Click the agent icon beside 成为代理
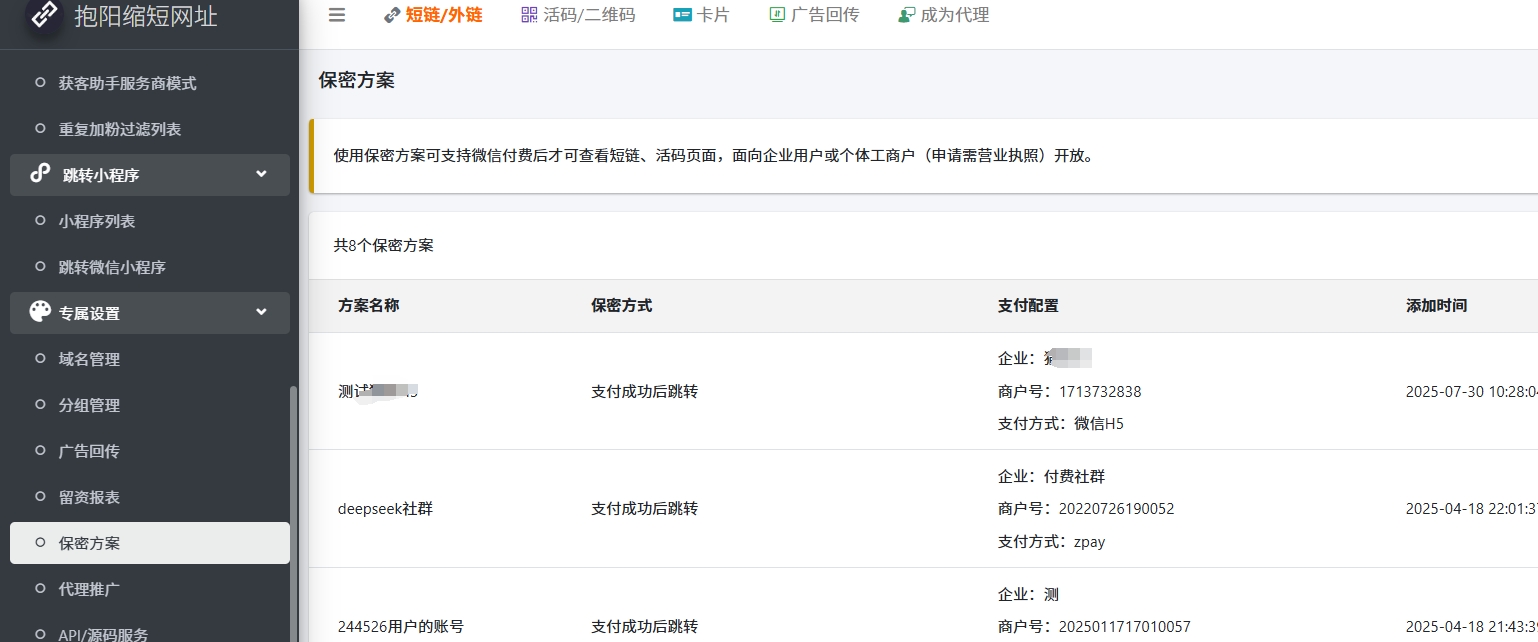 pos(906,15)
